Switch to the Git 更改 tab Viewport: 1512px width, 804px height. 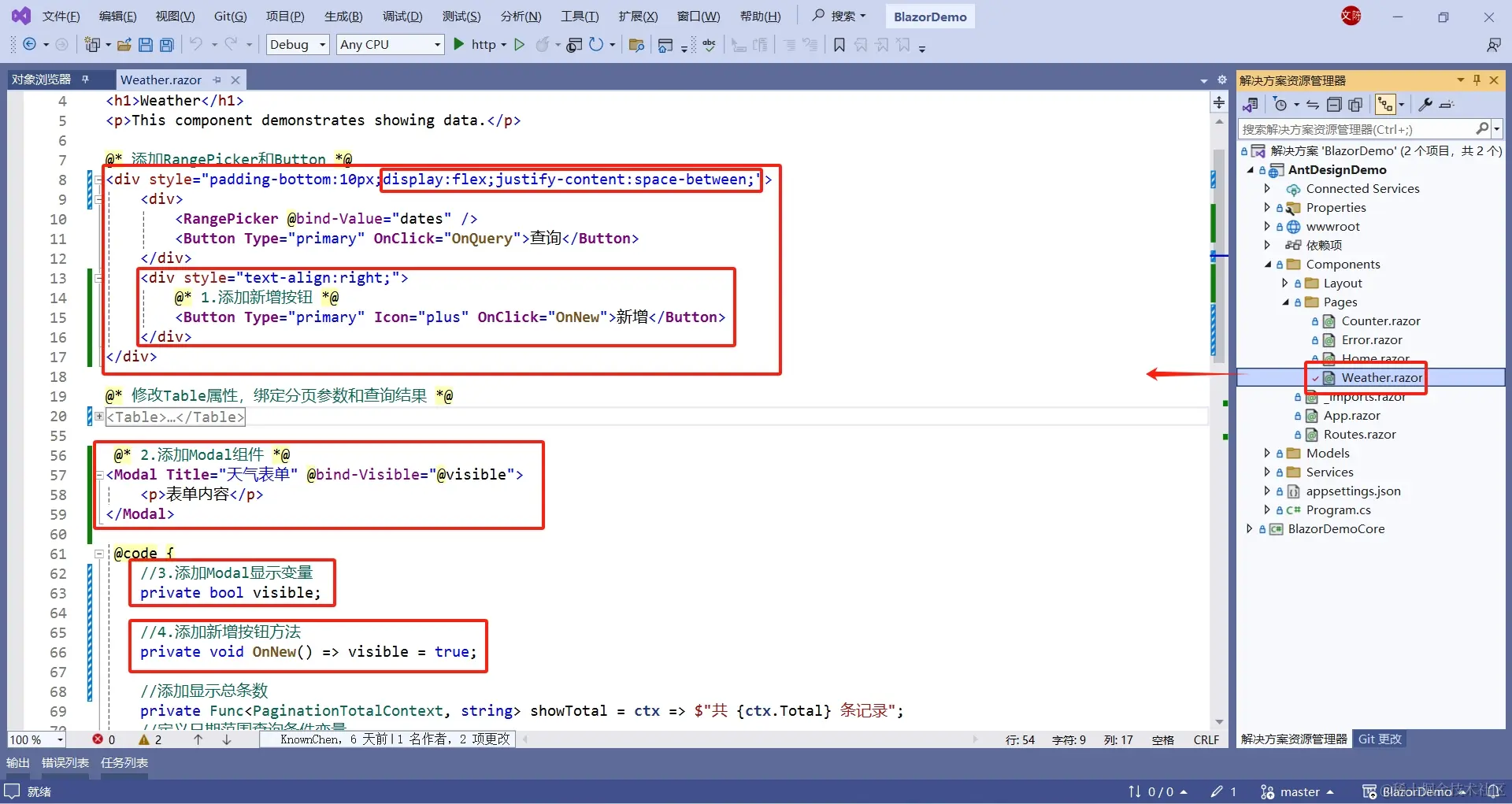(x=1380, y=739)
